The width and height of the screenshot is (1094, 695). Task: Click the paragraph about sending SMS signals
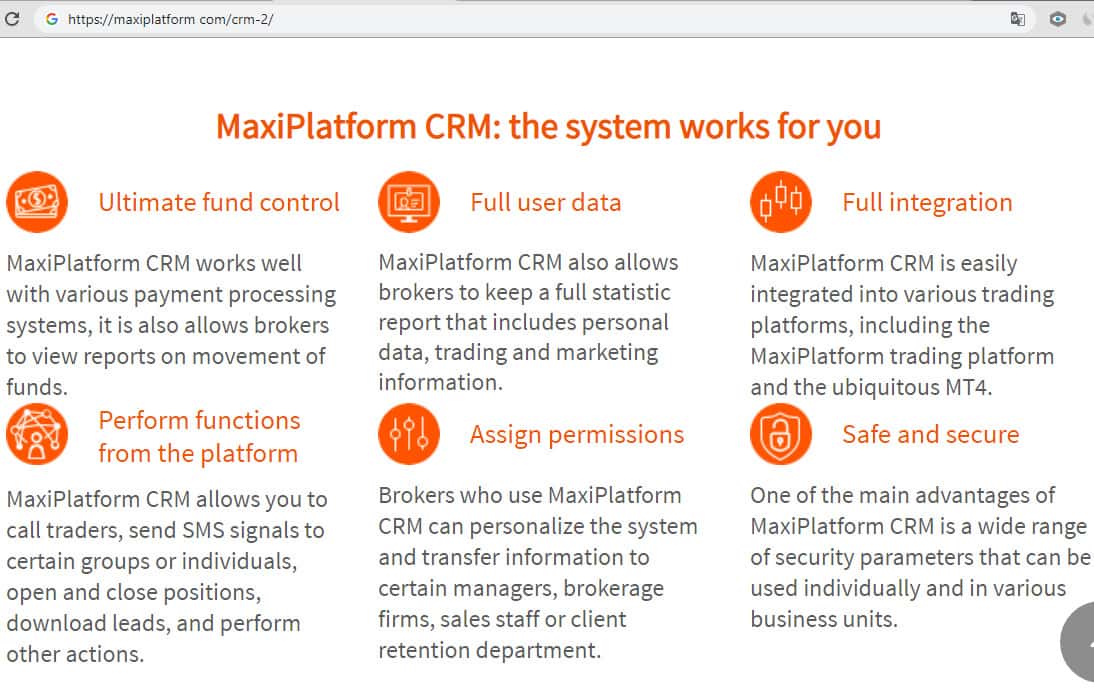(x=167, y=576)
